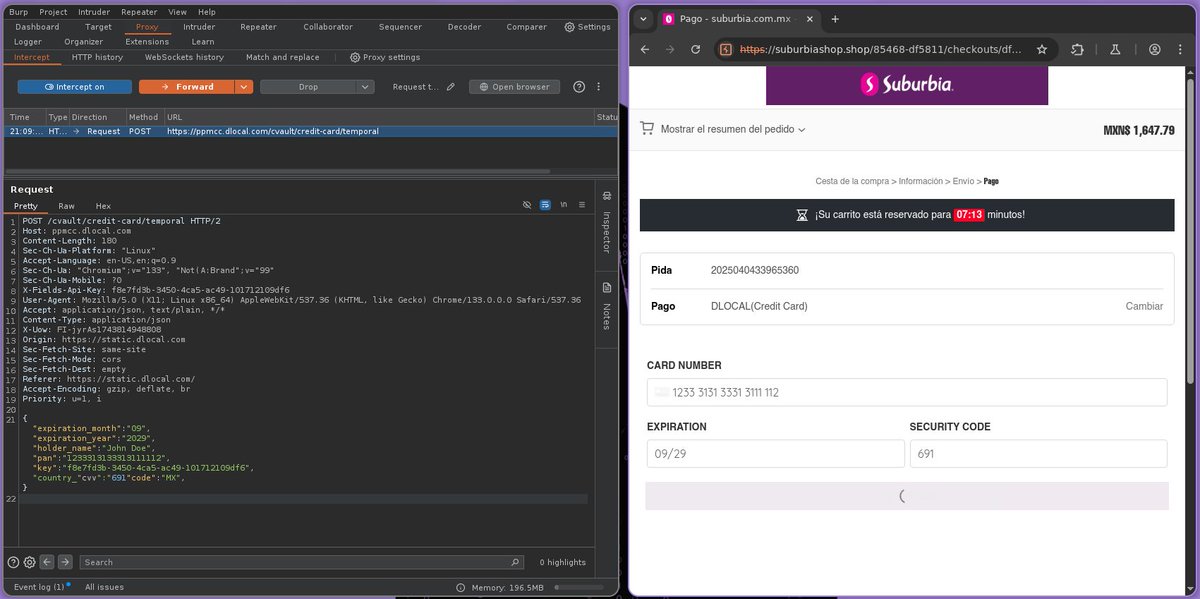Open the Inspector side panel
The image size is (1200, 599).
pos(606,222)
